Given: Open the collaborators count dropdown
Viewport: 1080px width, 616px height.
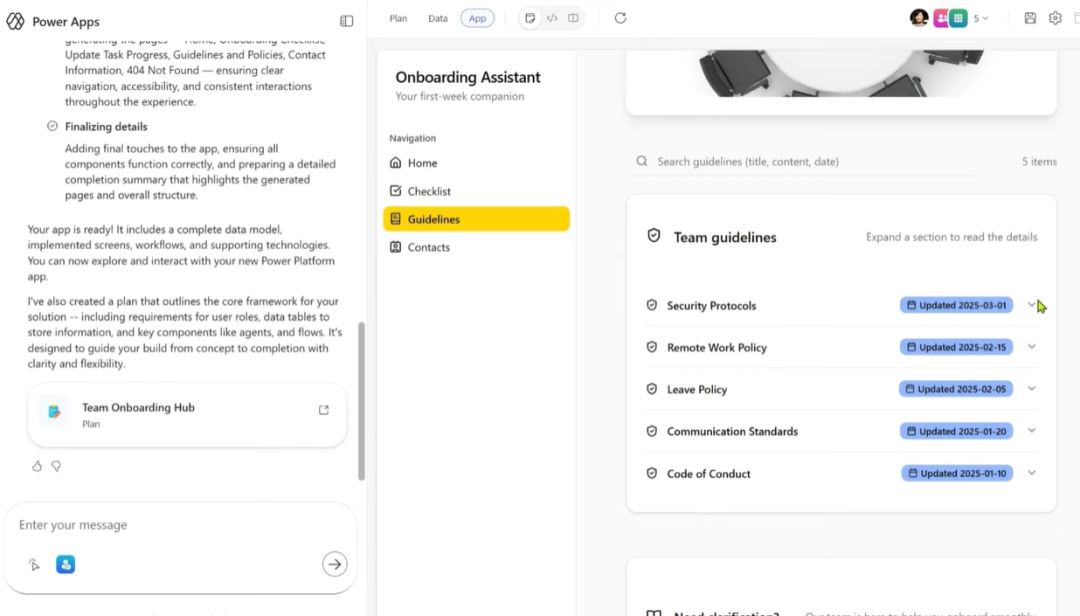Looking at the screenshot, I should click(x=981, y=18).
